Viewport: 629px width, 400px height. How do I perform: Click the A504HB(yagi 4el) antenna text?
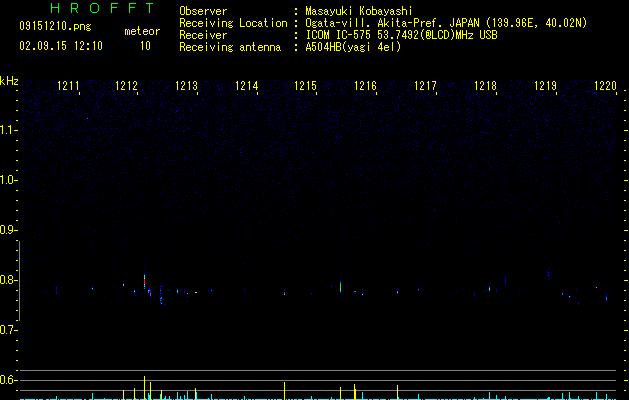[x=353, y=47]
